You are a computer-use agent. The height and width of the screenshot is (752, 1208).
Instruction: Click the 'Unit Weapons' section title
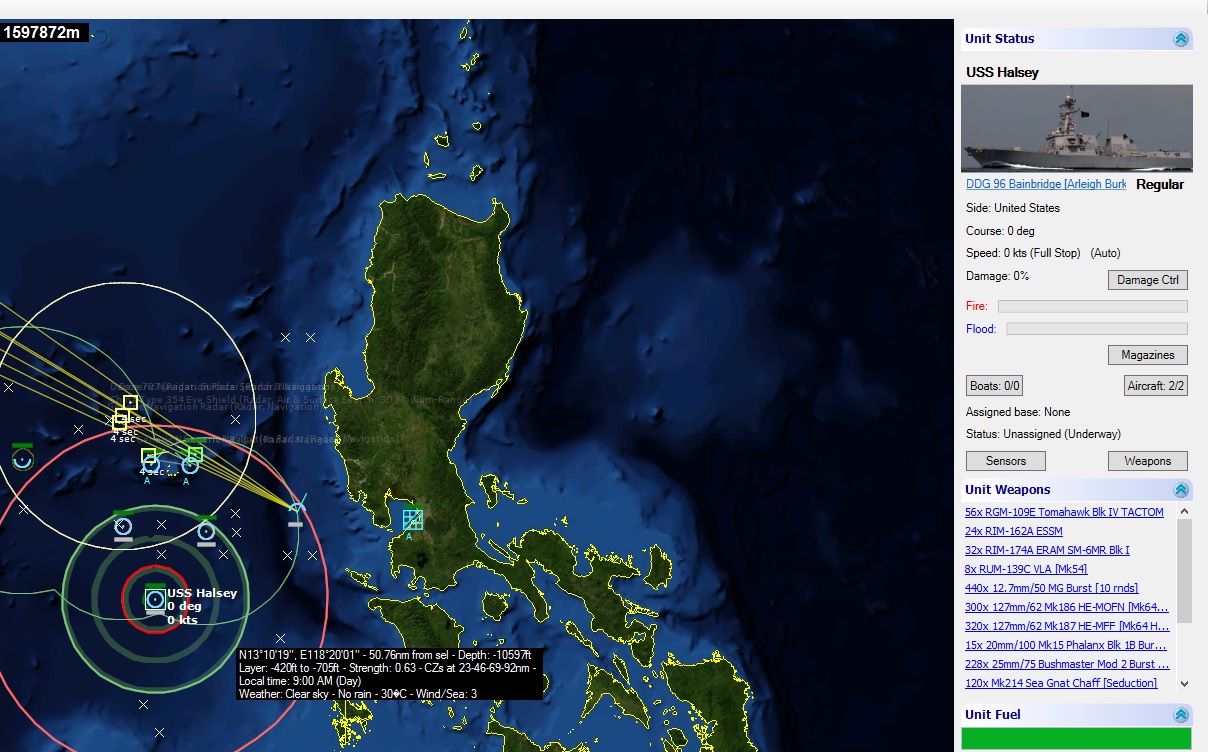1007,490
